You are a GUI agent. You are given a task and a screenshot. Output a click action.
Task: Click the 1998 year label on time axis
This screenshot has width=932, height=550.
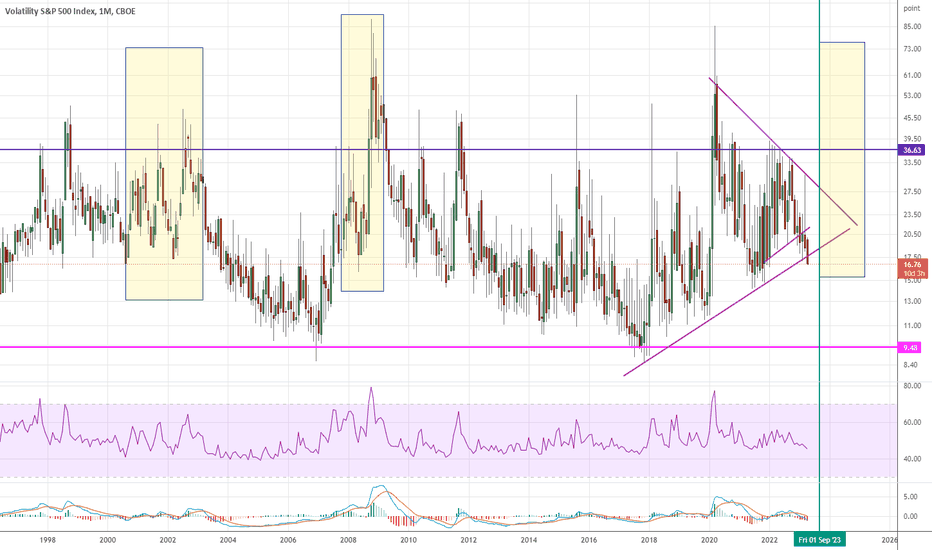[48, 540]
